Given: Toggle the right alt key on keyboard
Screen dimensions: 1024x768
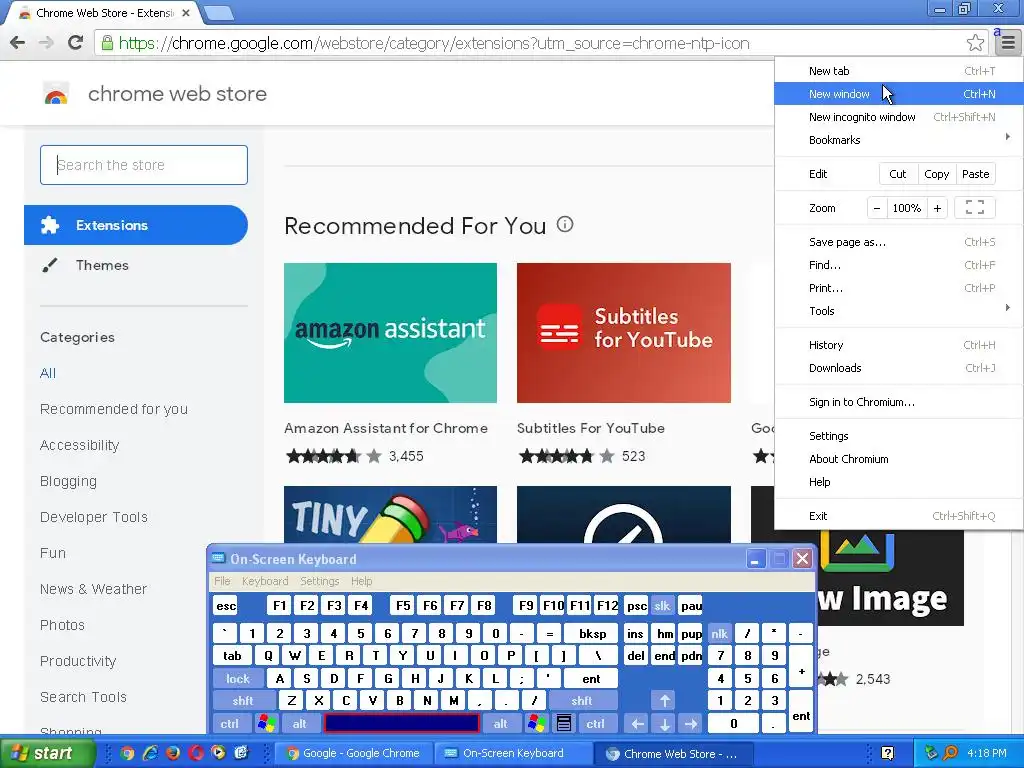Looking at the screenshot, I should point(501,724).
